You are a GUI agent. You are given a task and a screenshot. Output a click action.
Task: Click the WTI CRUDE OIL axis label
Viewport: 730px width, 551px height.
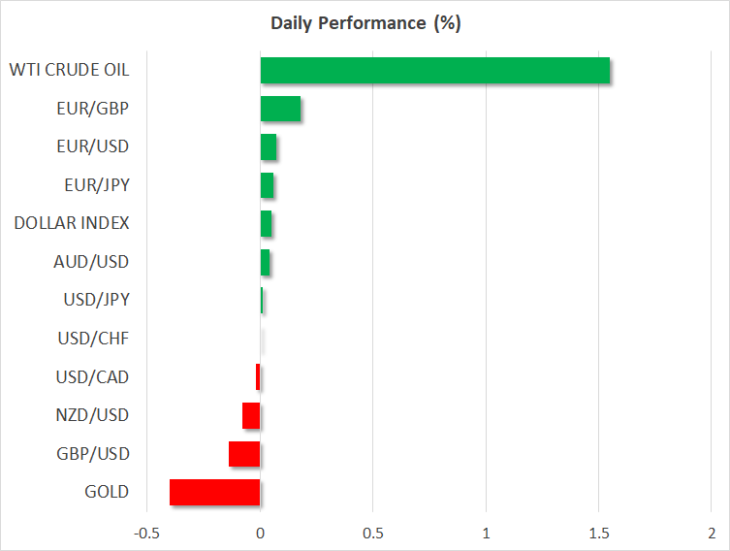[x=69, y=70]
